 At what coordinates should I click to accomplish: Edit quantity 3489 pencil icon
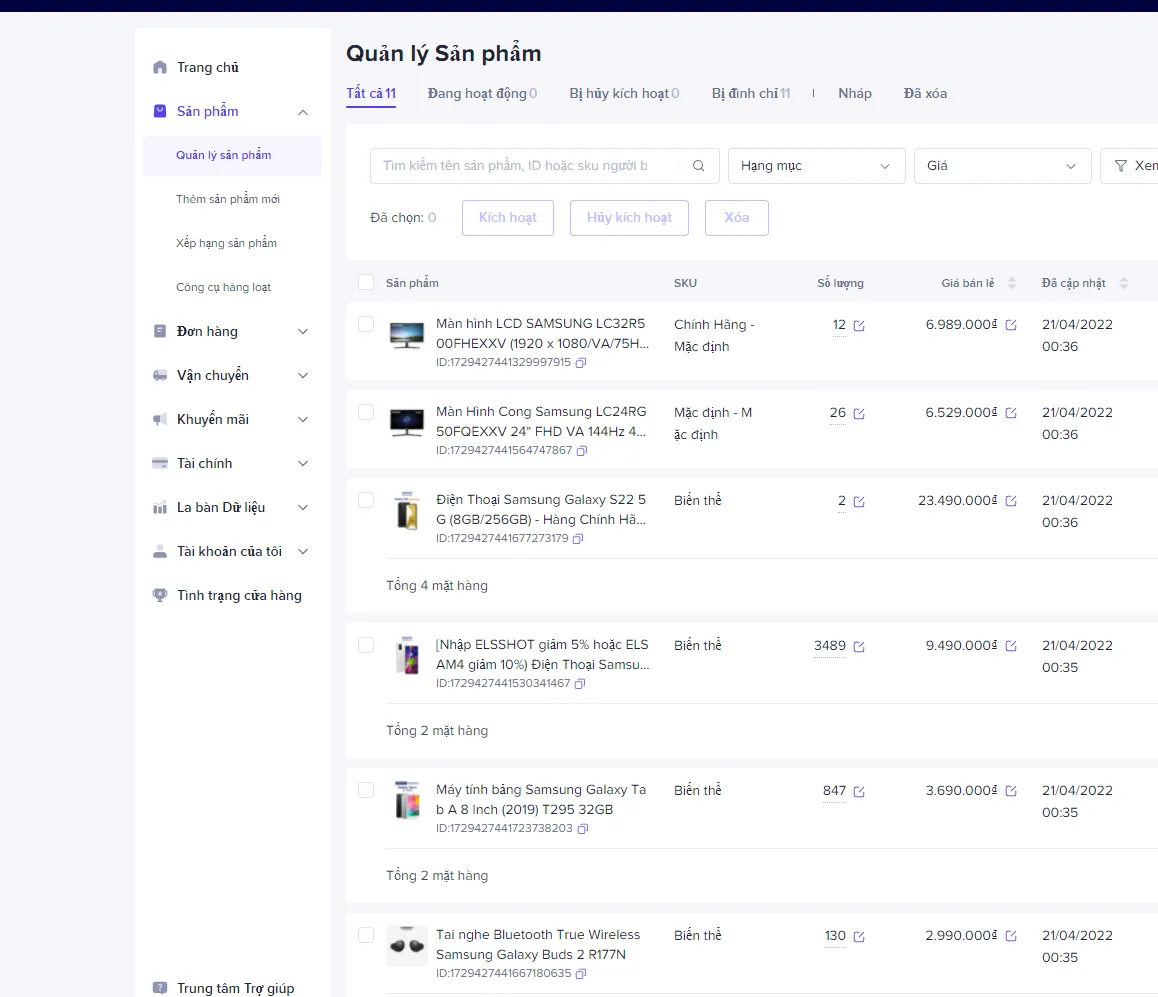[x=859, y=646]
